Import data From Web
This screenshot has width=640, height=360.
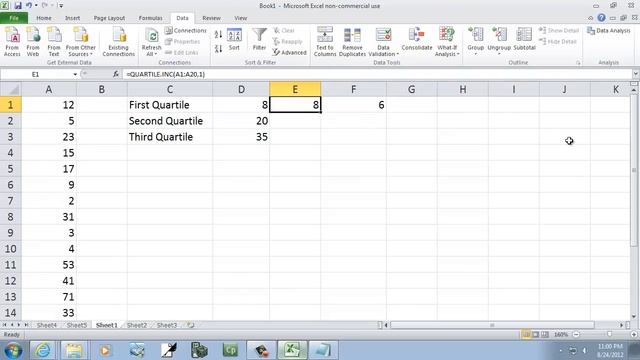pyautogui.click(x=33, y=42)
